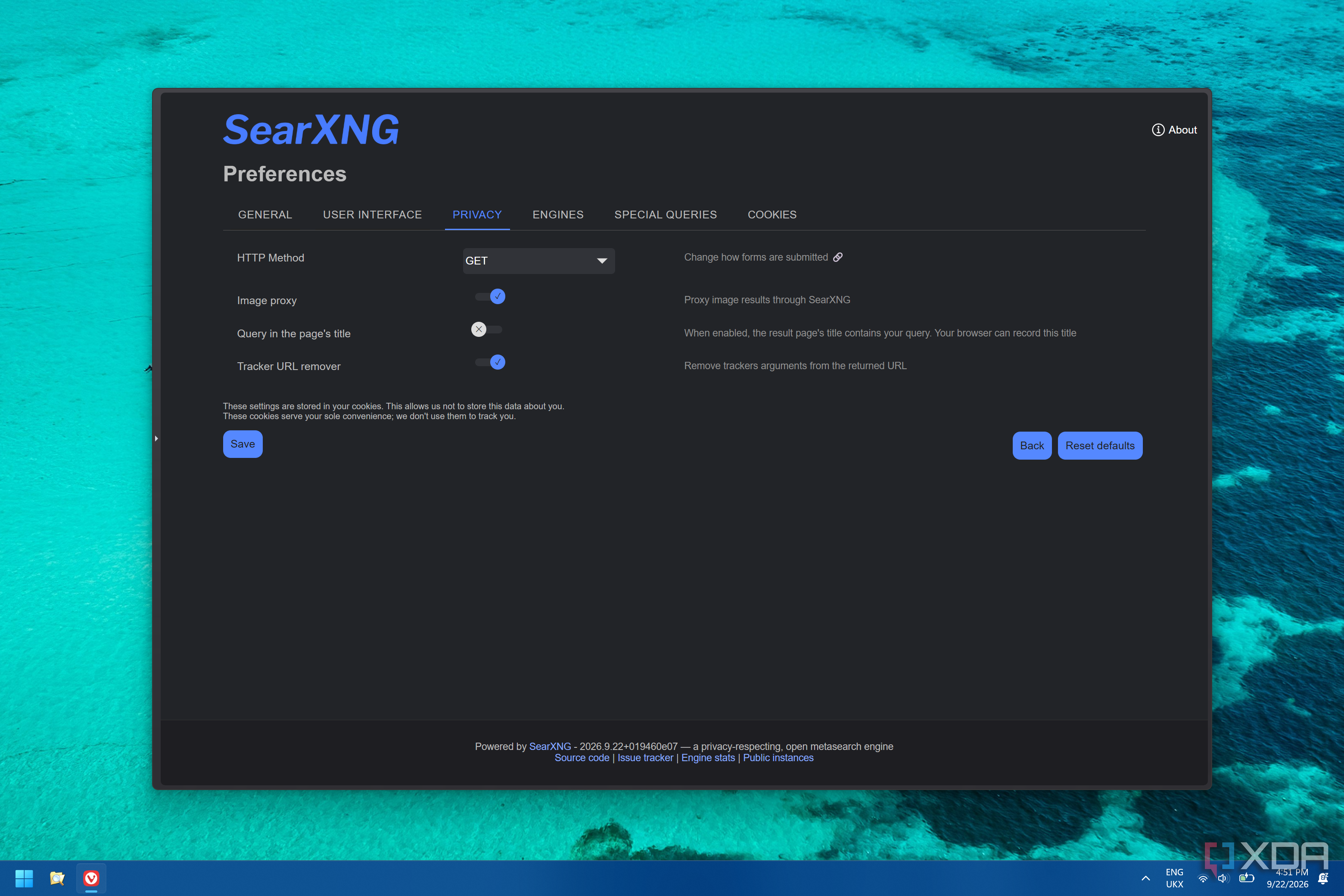Click the link icon beside form submission help
The image size is (1344, 896).
click(838, 257)
